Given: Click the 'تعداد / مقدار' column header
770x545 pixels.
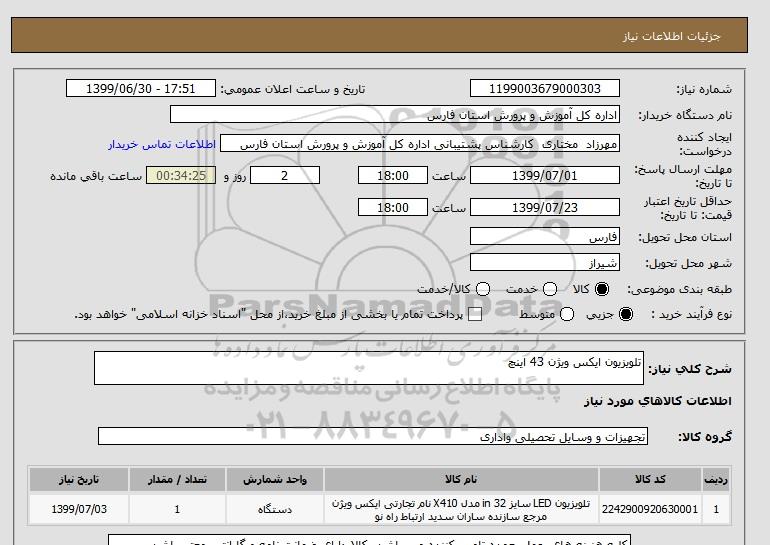Looking at the screenshot, I should 177,479.
